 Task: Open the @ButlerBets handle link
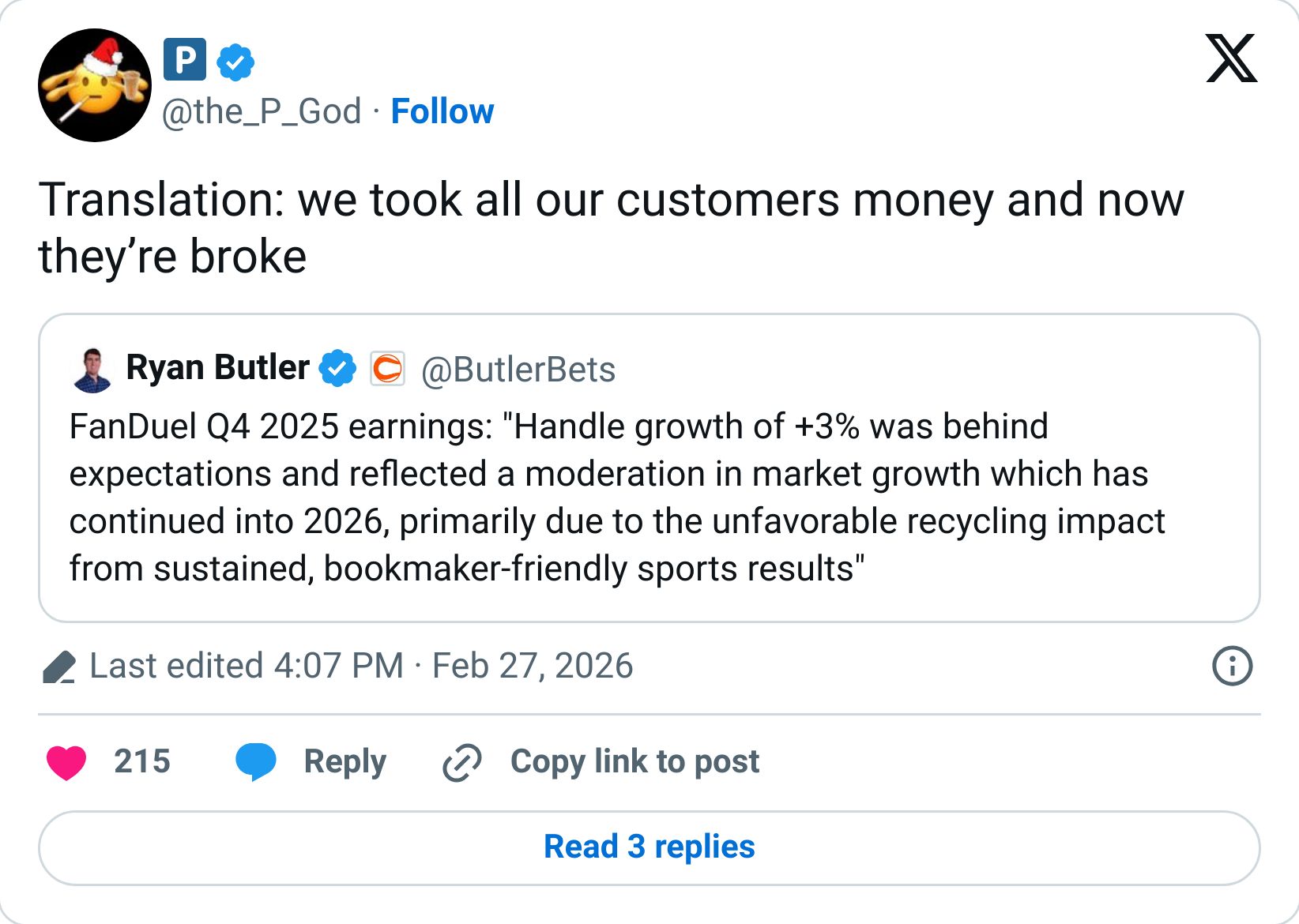[x=519, y=369]
